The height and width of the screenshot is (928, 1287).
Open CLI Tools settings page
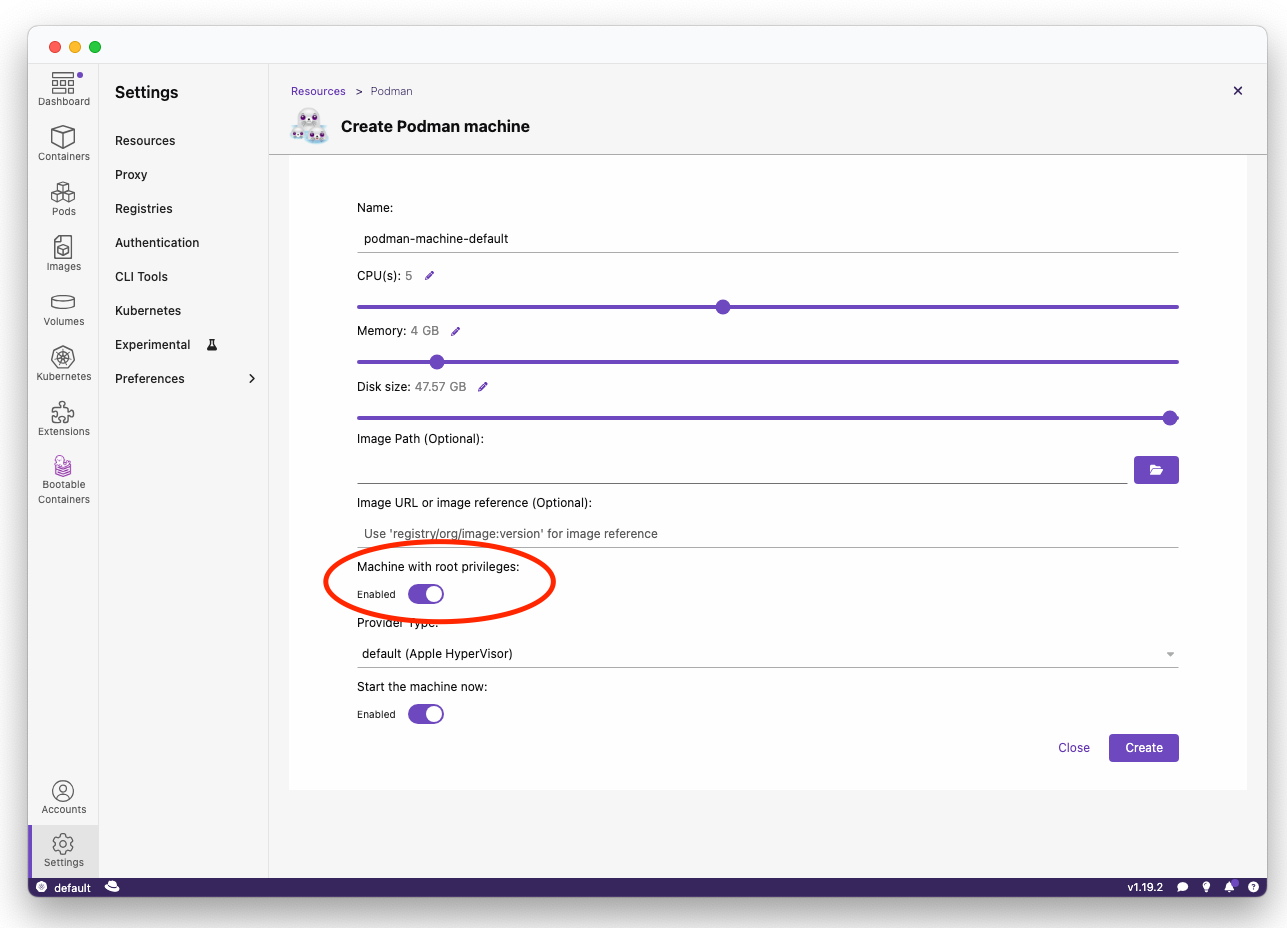tap(141, 277)
